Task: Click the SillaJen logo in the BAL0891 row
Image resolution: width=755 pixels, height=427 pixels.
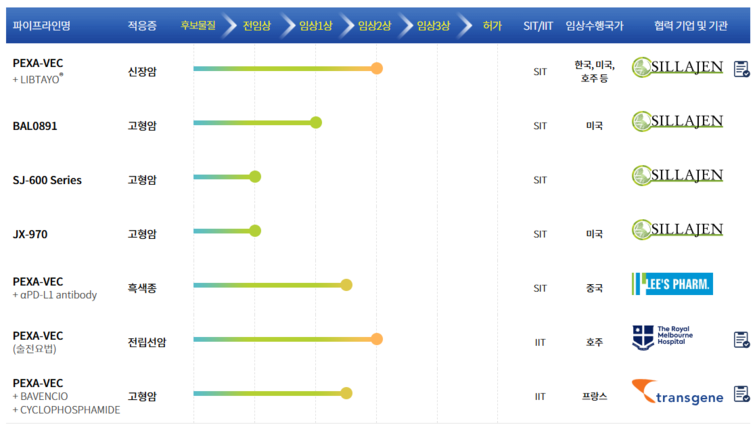Action: (x=677, y=122)
